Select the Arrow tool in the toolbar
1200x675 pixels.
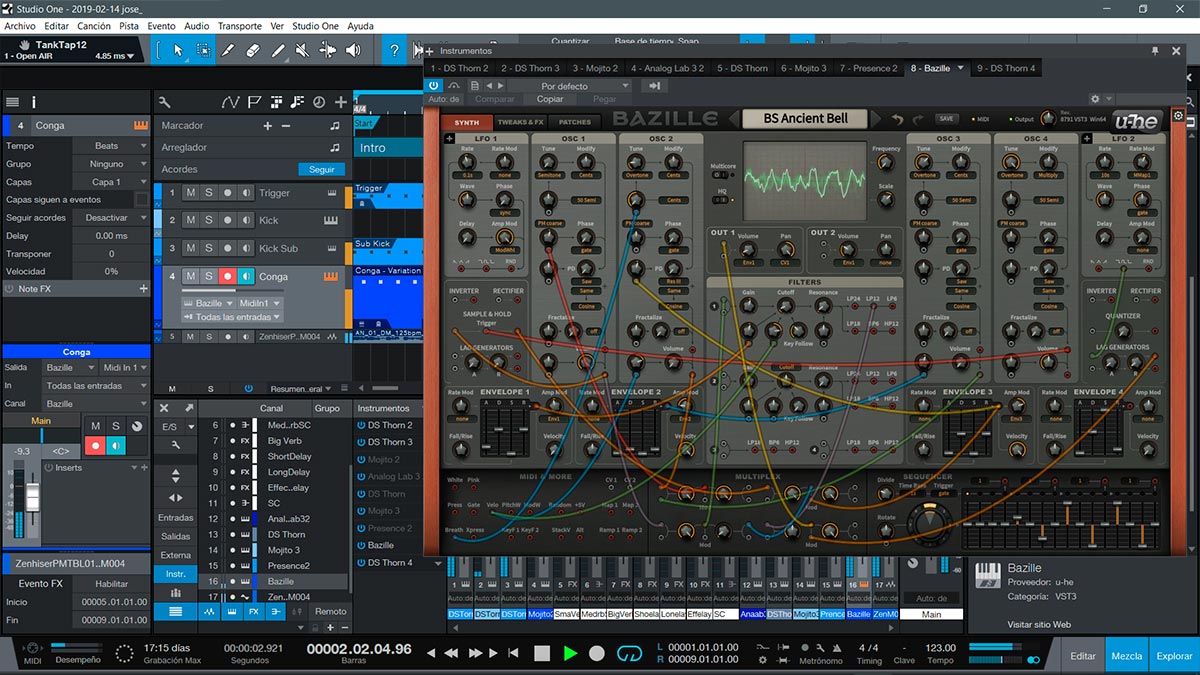(x=178, y=50)
